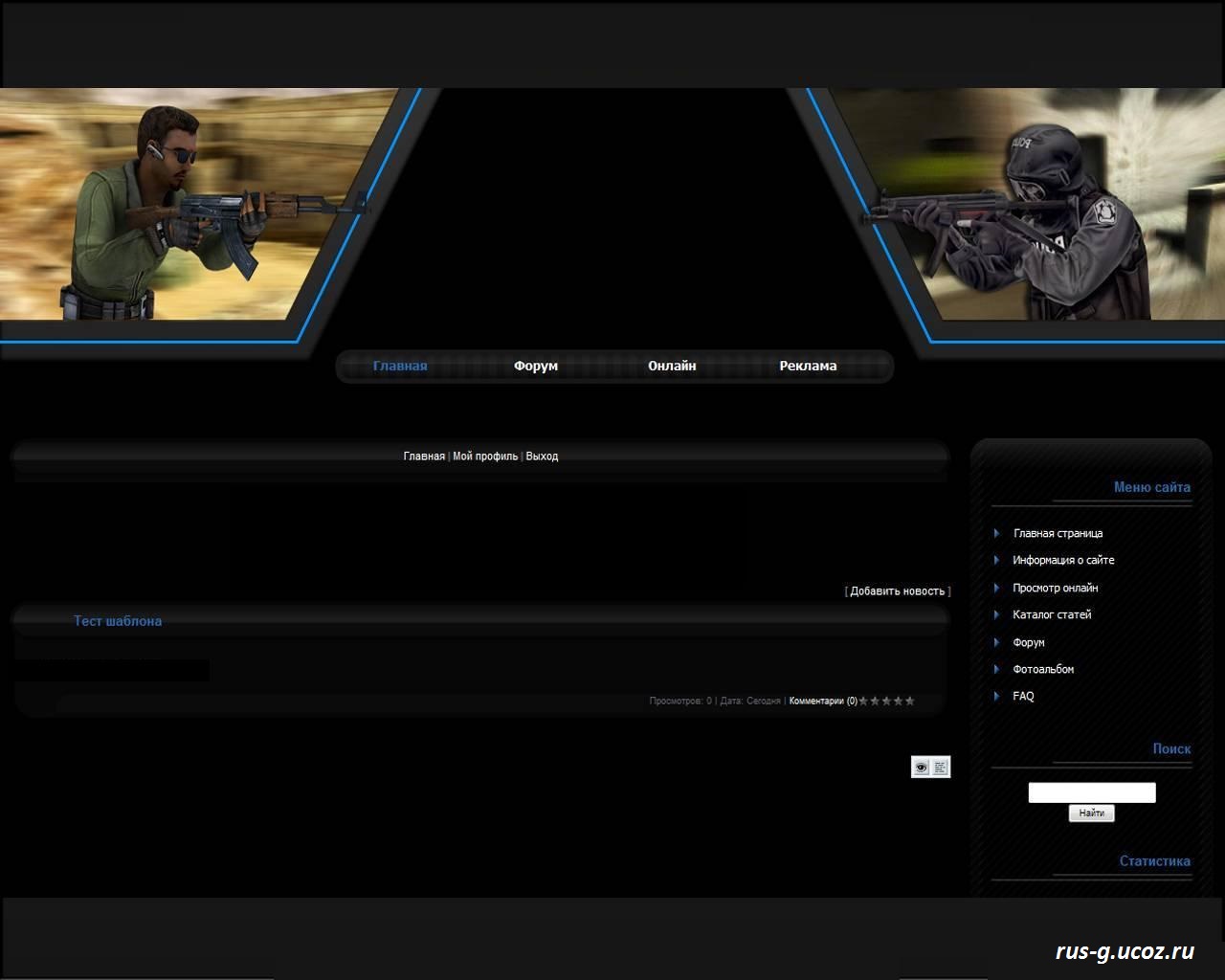Rate the post with the first star
1225x980 pixels.
pos(863,701)
